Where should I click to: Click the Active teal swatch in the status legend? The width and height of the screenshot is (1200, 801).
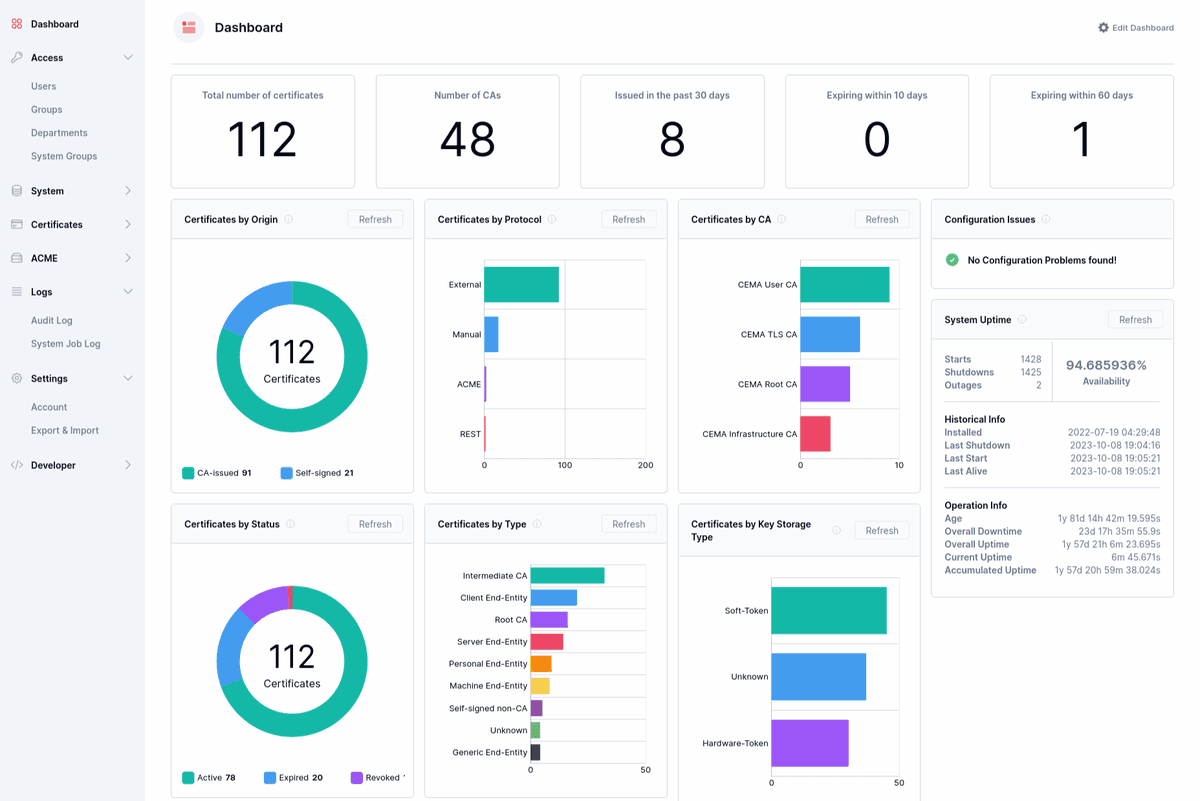point(188,777)
